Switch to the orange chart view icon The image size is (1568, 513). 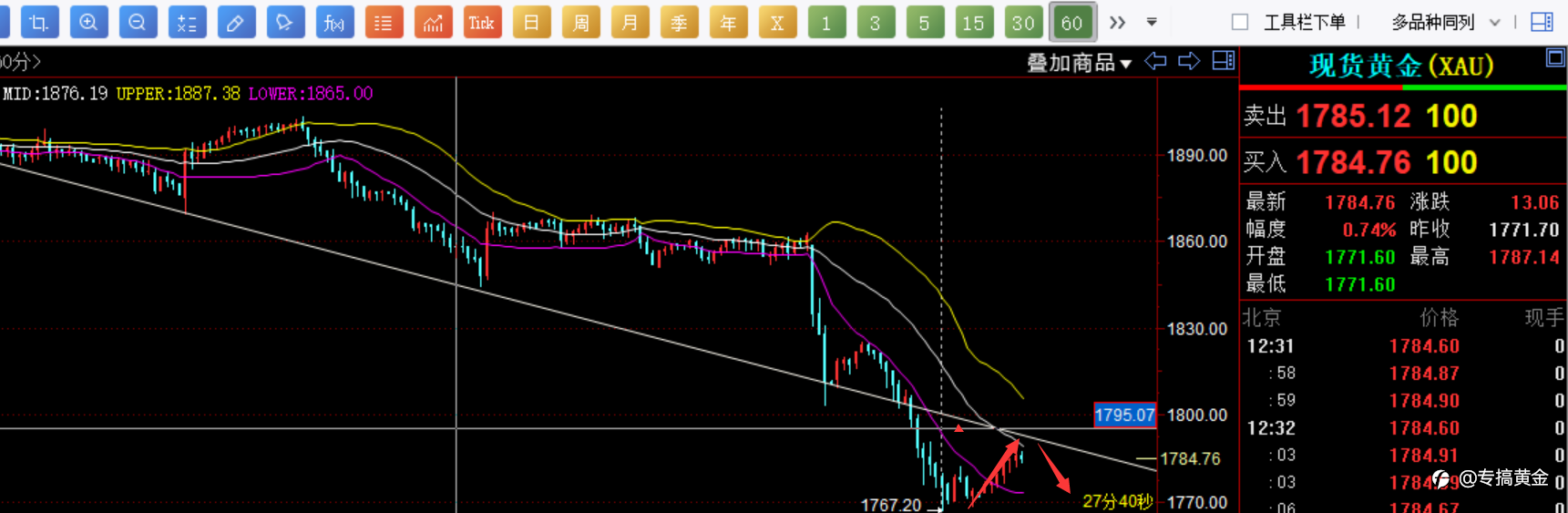[x=433, y=22]
